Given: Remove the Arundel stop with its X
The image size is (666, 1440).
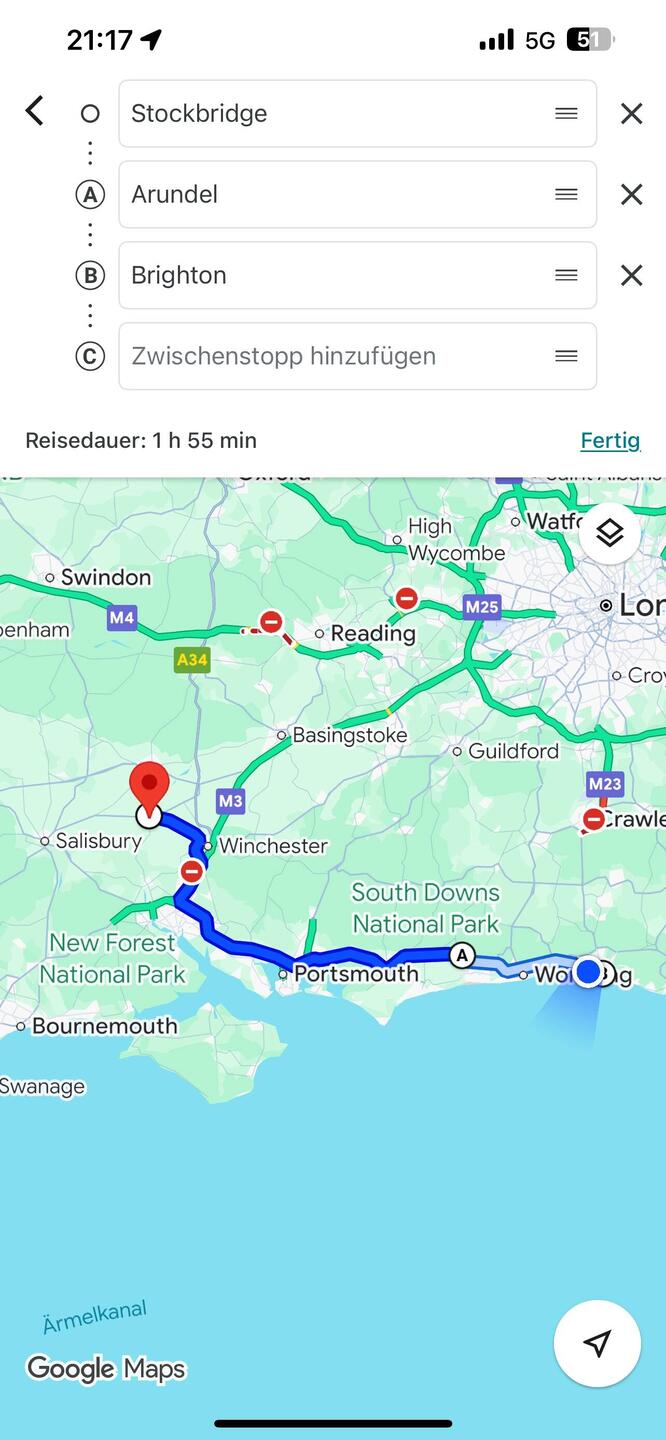Looking at the screenshot, I should click(631, 194).
